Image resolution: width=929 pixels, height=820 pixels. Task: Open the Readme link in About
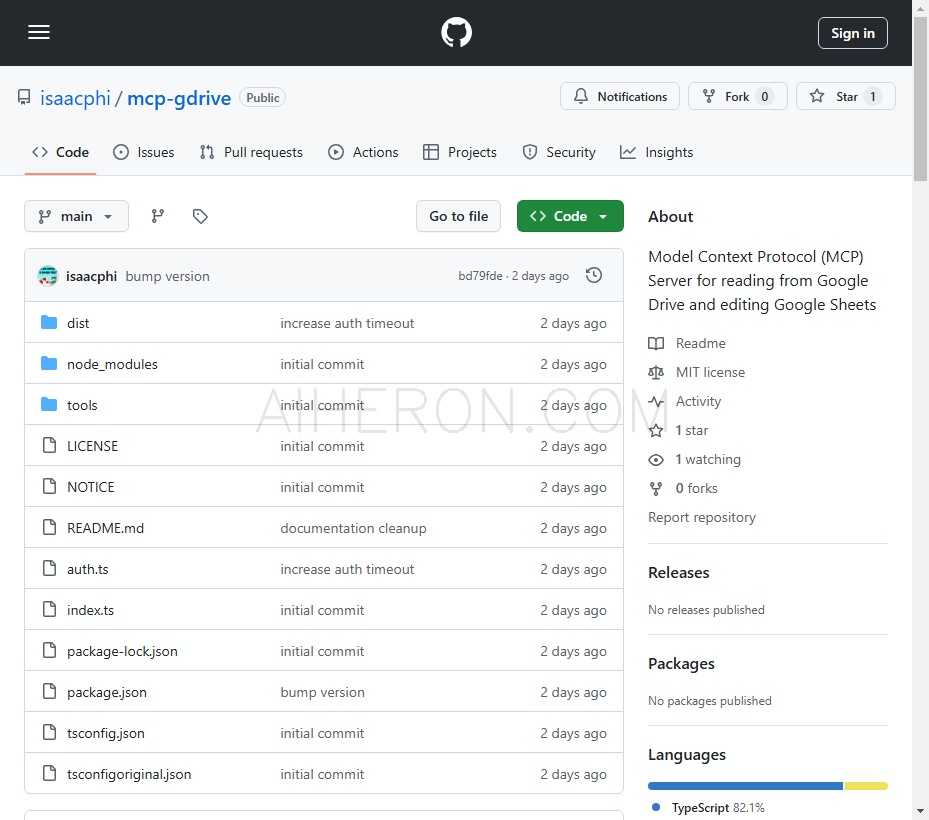[700, 343]
